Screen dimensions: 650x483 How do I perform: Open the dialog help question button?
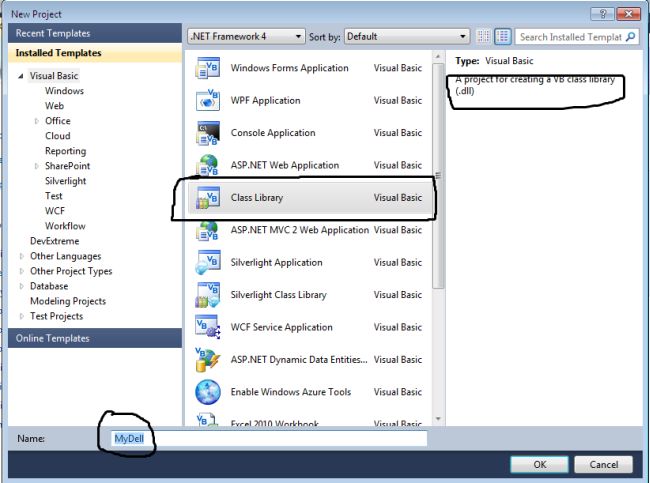(x=603, y=14)
